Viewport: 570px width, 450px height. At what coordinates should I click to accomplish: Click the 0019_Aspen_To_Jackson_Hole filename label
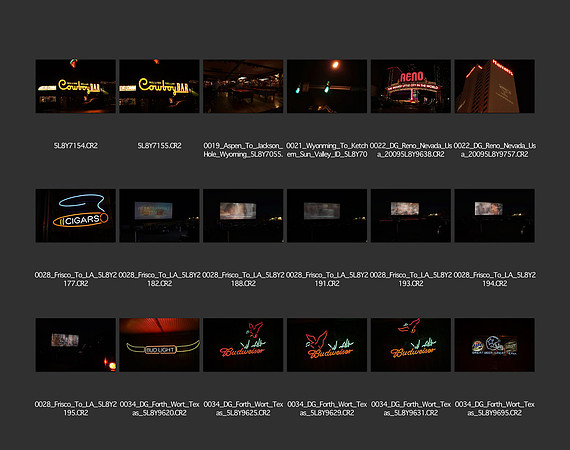pos(243,150)
